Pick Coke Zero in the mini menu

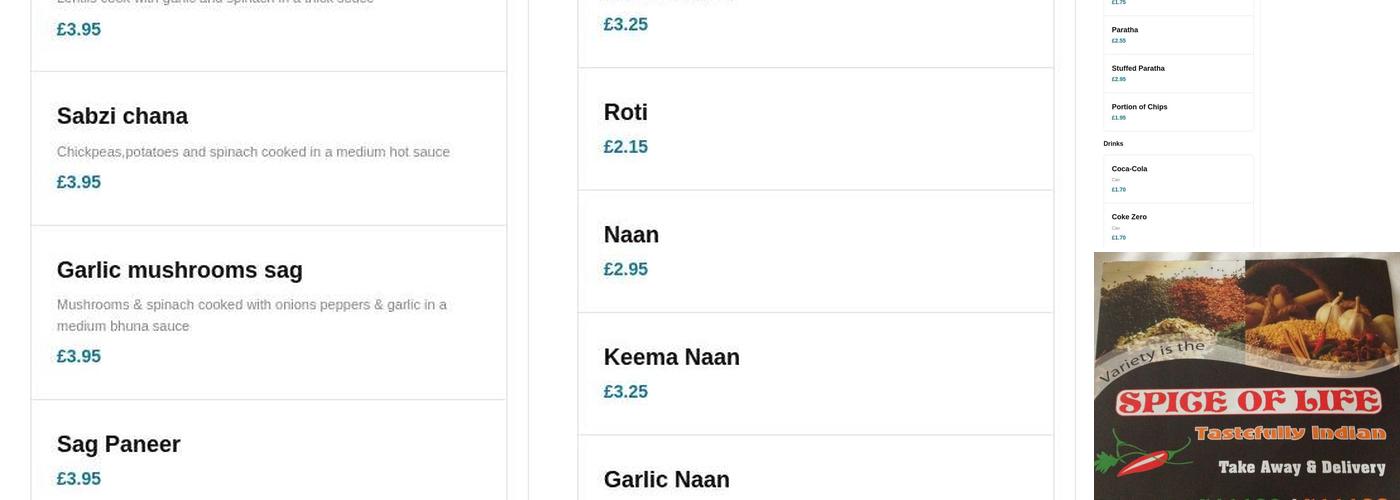(x=1129, y=217)
